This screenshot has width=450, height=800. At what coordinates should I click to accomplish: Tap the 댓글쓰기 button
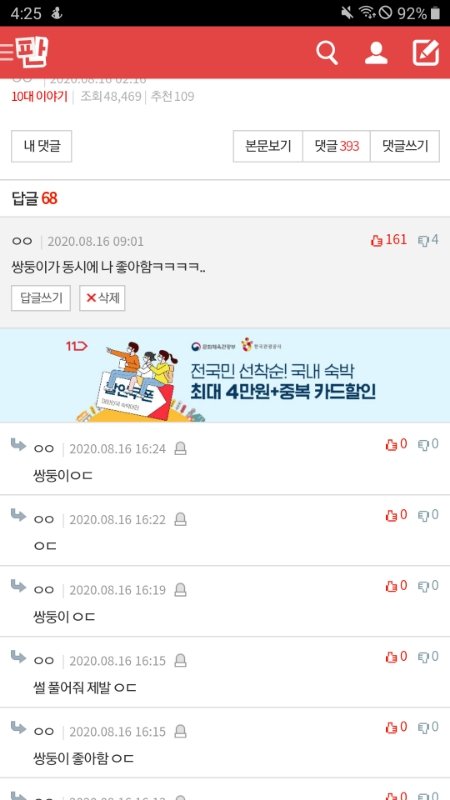click(x=405, y=146)
